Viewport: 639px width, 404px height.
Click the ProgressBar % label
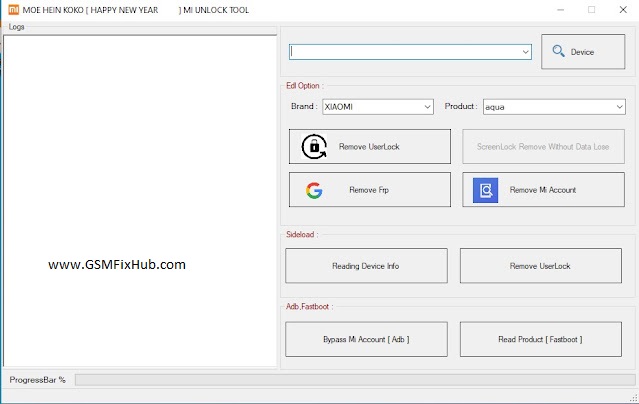(x=37, y=380)
